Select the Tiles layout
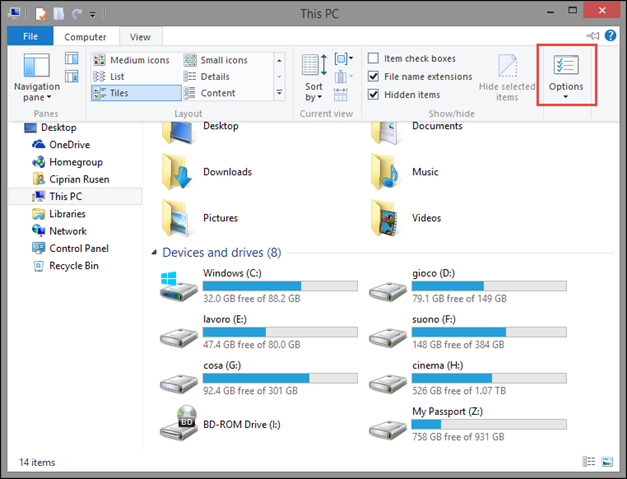 tap(136, 93)
